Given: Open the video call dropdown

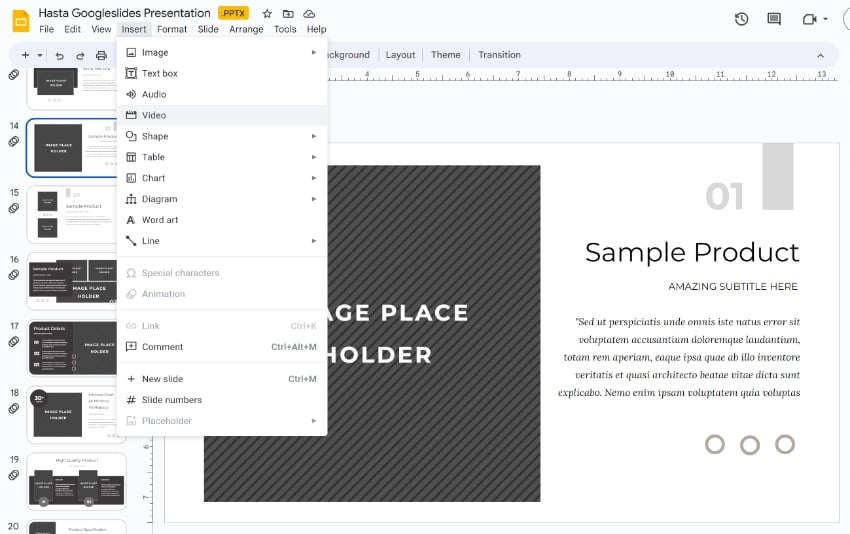Looking at the screenshot, I should pyautogui.click(x=825, y=19).
